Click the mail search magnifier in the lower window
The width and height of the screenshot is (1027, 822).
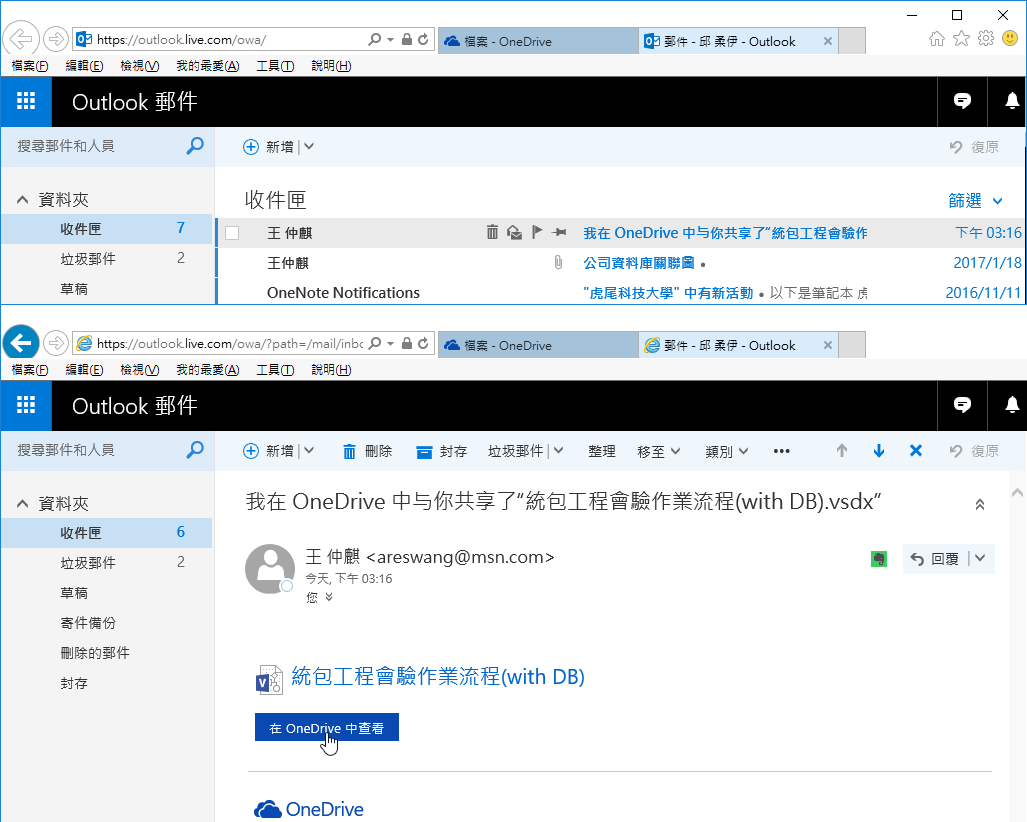point(195,450)
